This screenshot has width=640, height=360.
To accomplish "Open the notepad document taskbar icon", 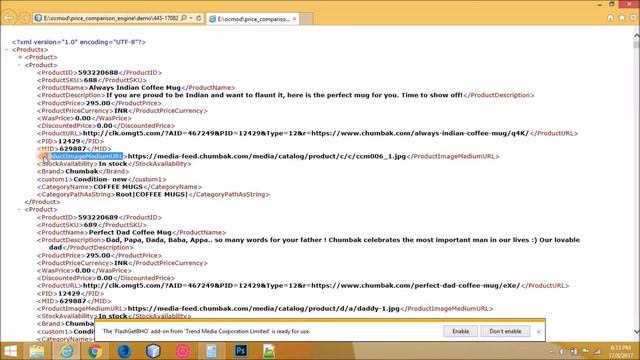I will click(211, 351).
